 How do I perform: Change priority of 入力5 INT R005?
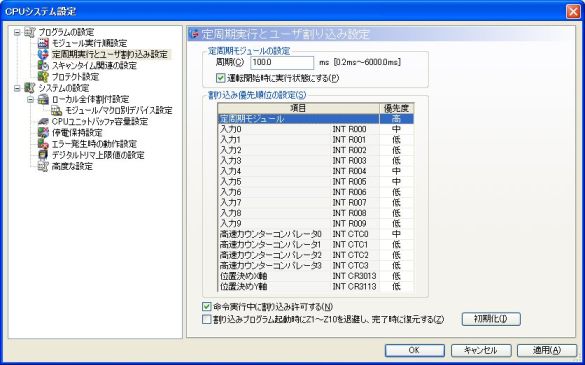point(397,181)
